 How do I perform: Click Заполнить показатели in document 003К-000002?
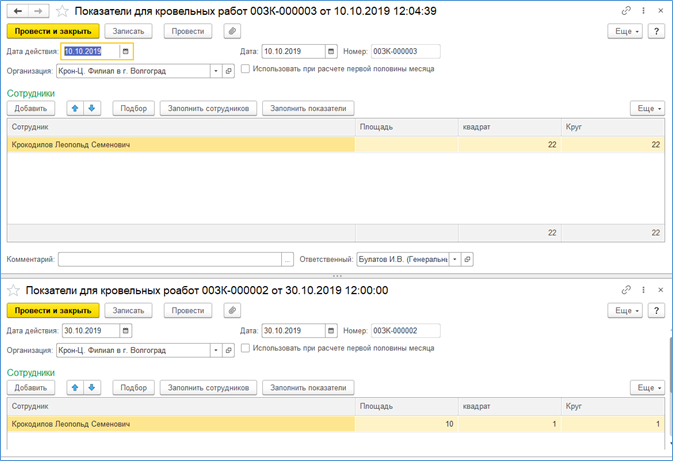click(x=308, y=387)
